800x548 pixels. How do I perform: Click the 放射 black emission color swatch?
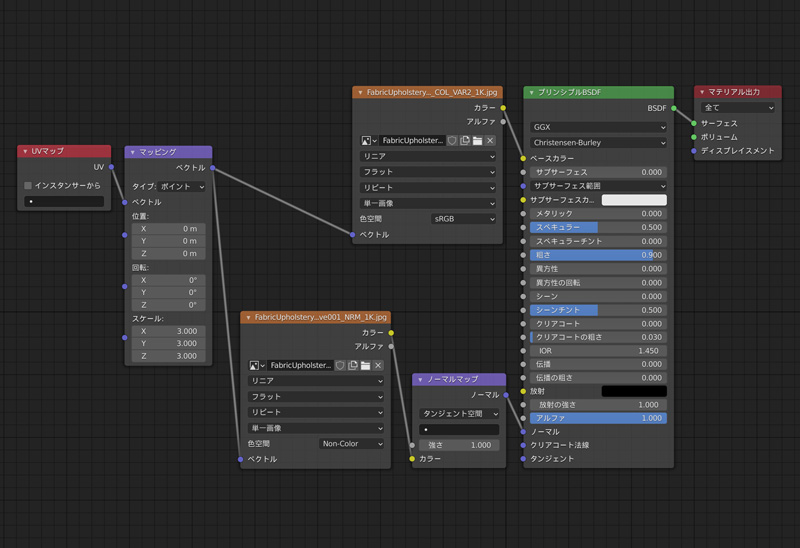tap(633, 391)
